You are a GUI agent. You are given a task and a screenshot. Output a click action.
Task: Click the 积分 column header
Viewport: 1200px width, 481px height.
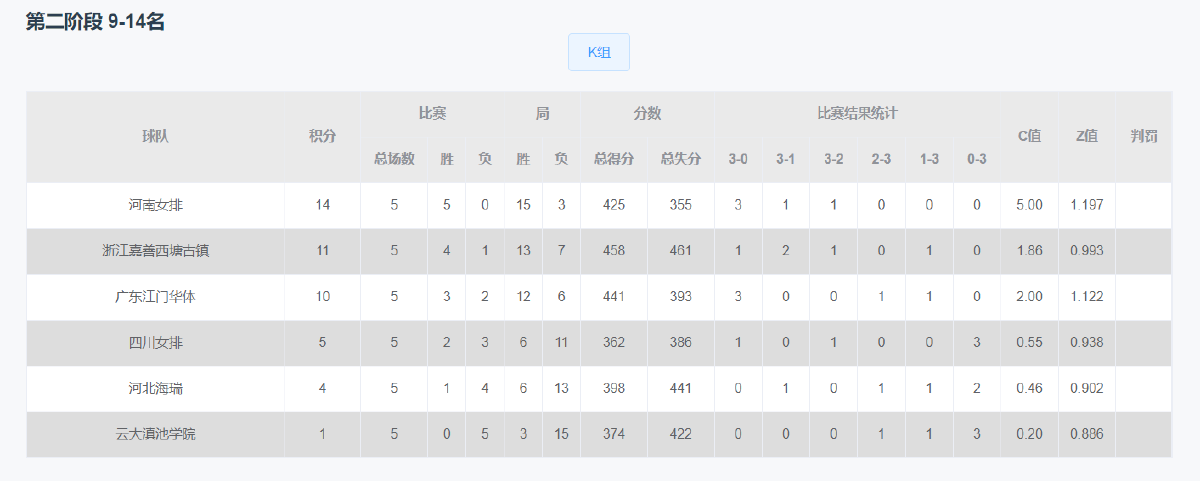[322, 136]
